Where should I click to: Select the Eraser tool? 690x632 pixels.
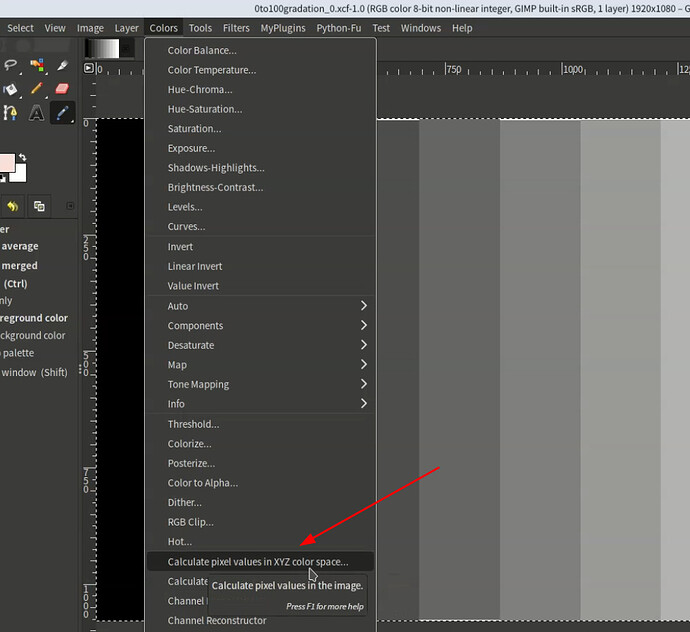(62, 89)
